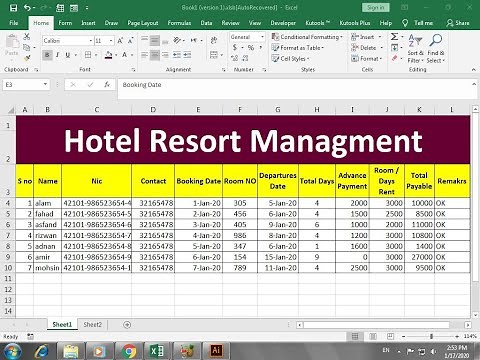The image size is (480, 360).
Task: Click the Decrease Indent icon
Action: pos(177,55)
